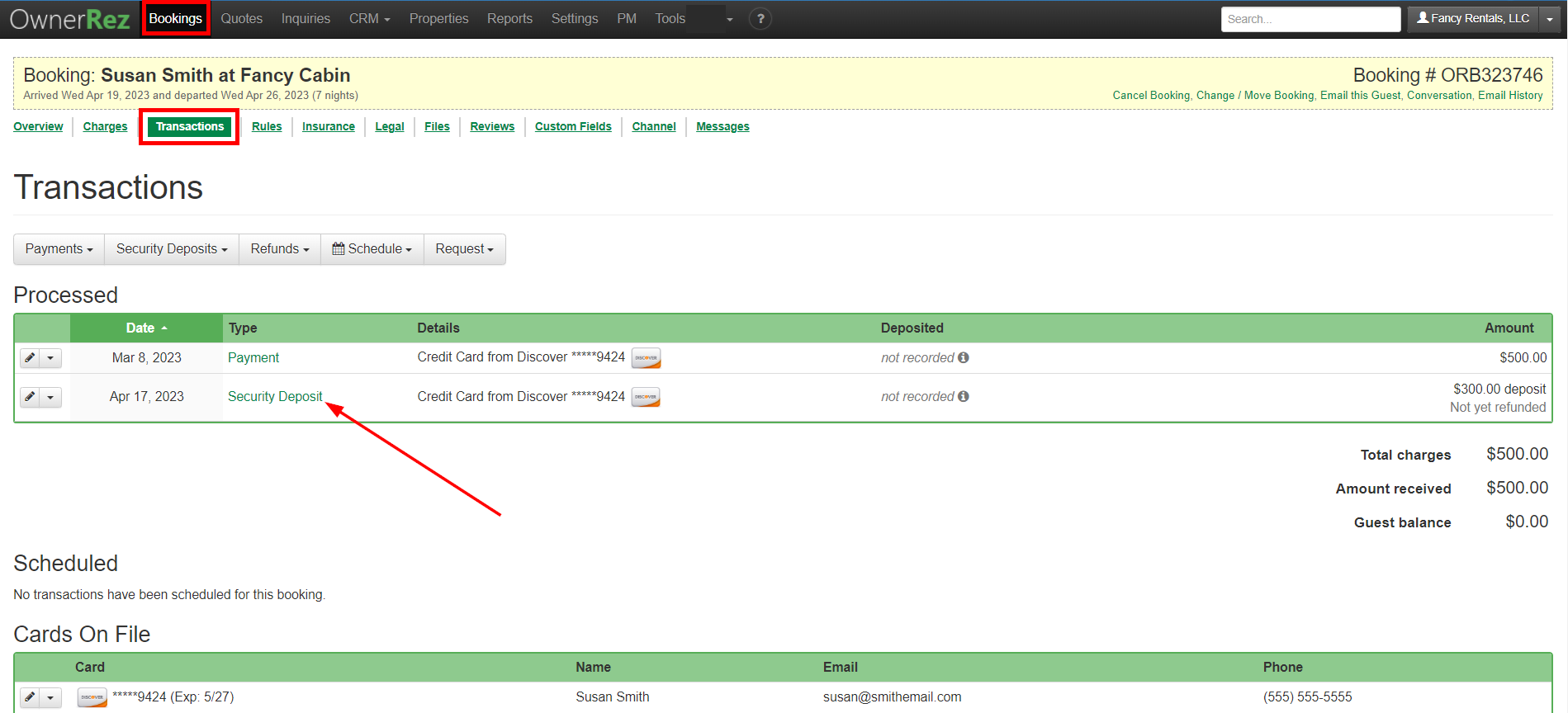Click the help question mark icon
Viewport: 1568px width, 713px height.
(760, 18)
